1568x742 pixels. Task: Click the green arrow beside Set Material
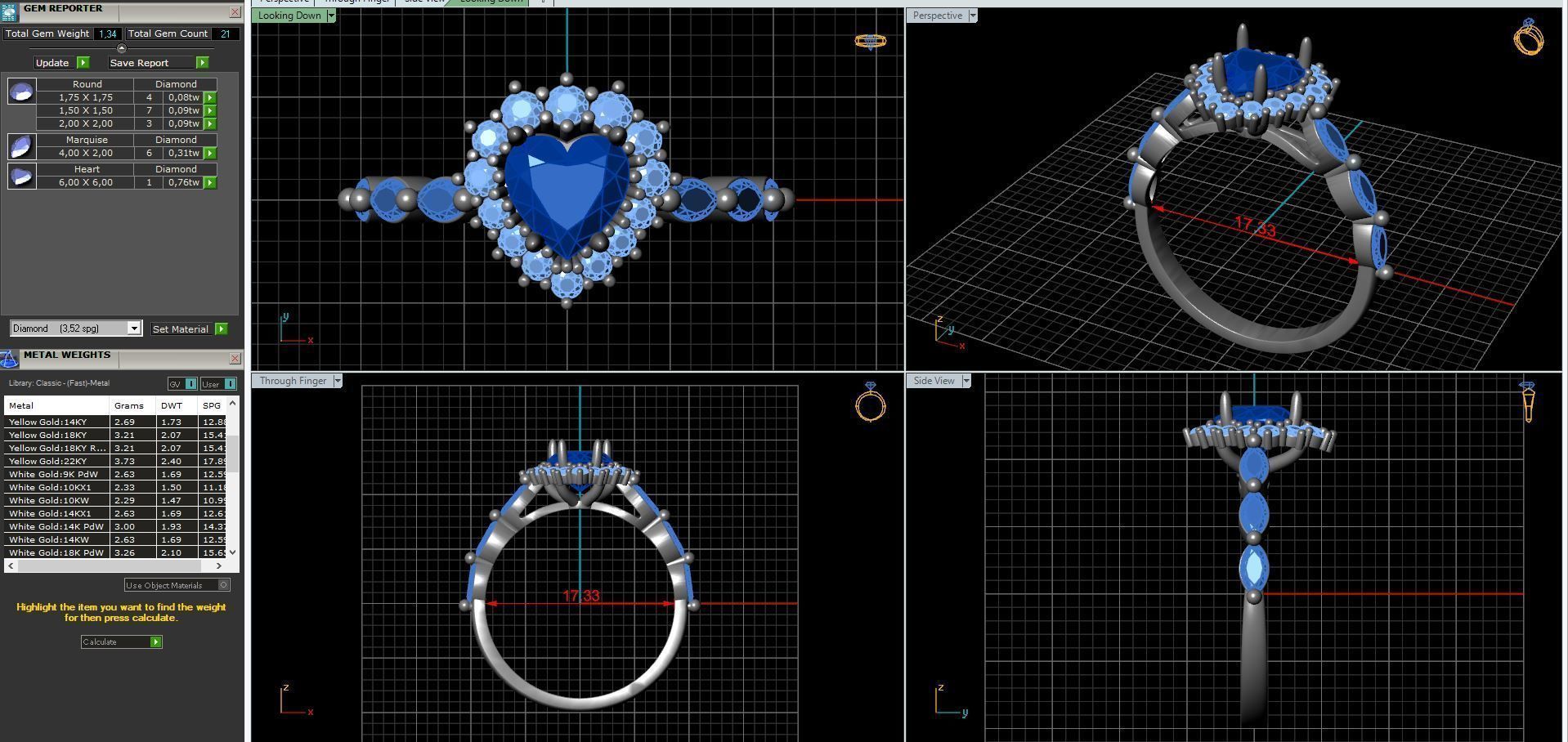[x=221, y=329]
